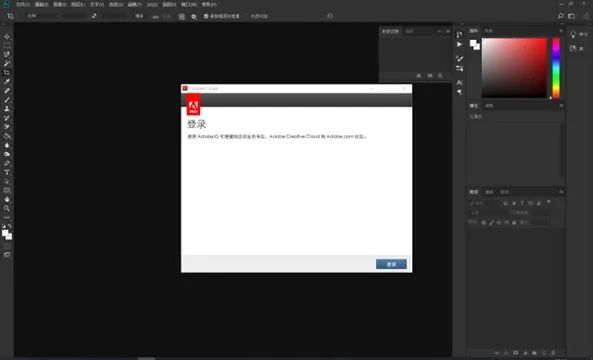The width and height of the screenshot is (593, 360).
Task: Switch to the 通道 (Channels) tab
Action: (x=489, y=192)
